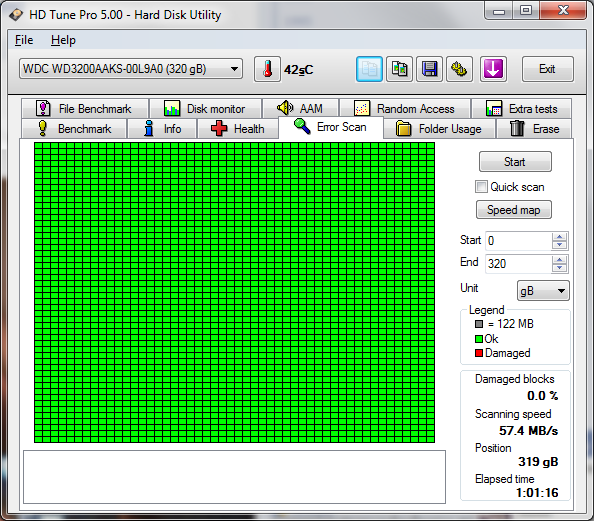Increase the Start value with up arrow
Viewport: 594px width, 521px height.
coord(559,237)
